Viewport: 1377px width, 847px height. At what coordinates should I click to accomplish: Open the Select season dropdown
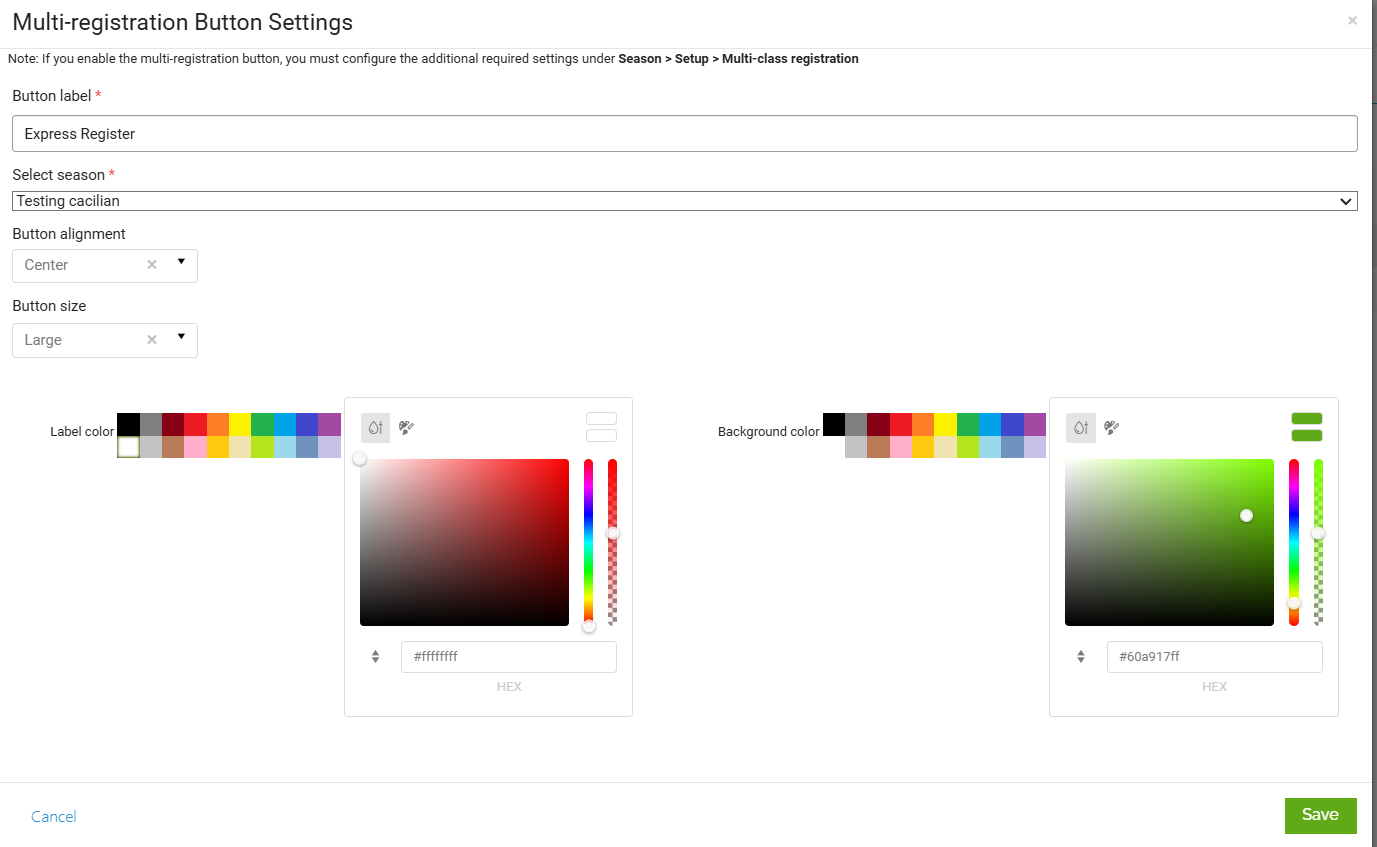tap(684, 201)
